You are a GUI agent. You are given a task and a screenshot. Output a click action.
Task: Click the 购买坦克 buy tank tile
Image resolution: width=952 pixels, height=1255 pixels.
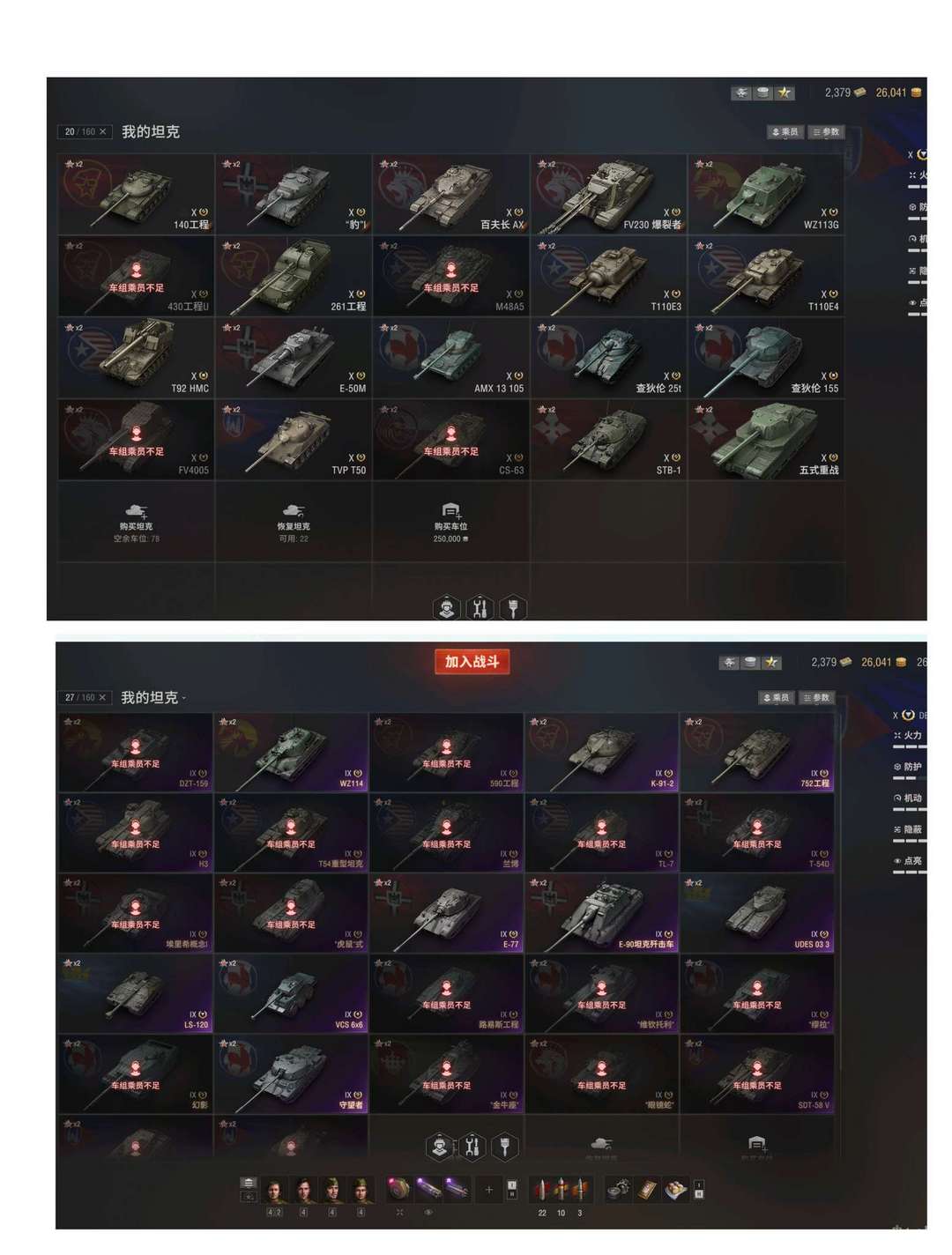point(137,522)
